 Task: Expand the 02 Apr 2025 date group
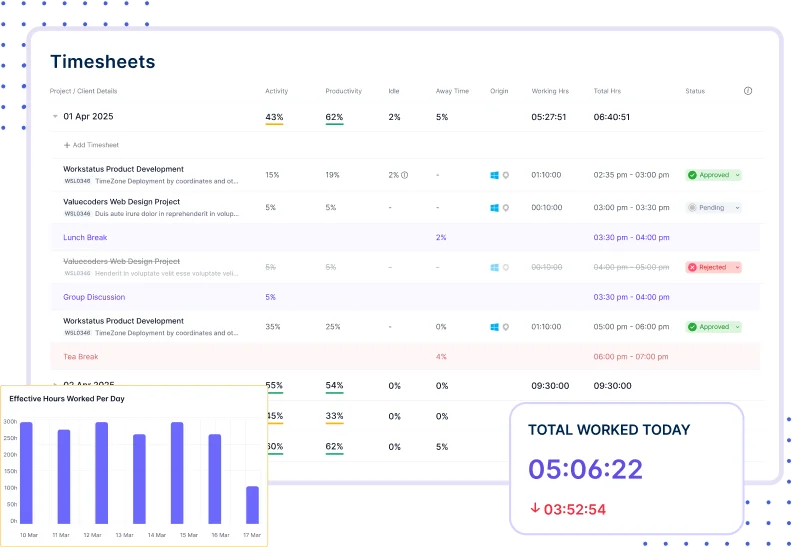tap(55, 385)
